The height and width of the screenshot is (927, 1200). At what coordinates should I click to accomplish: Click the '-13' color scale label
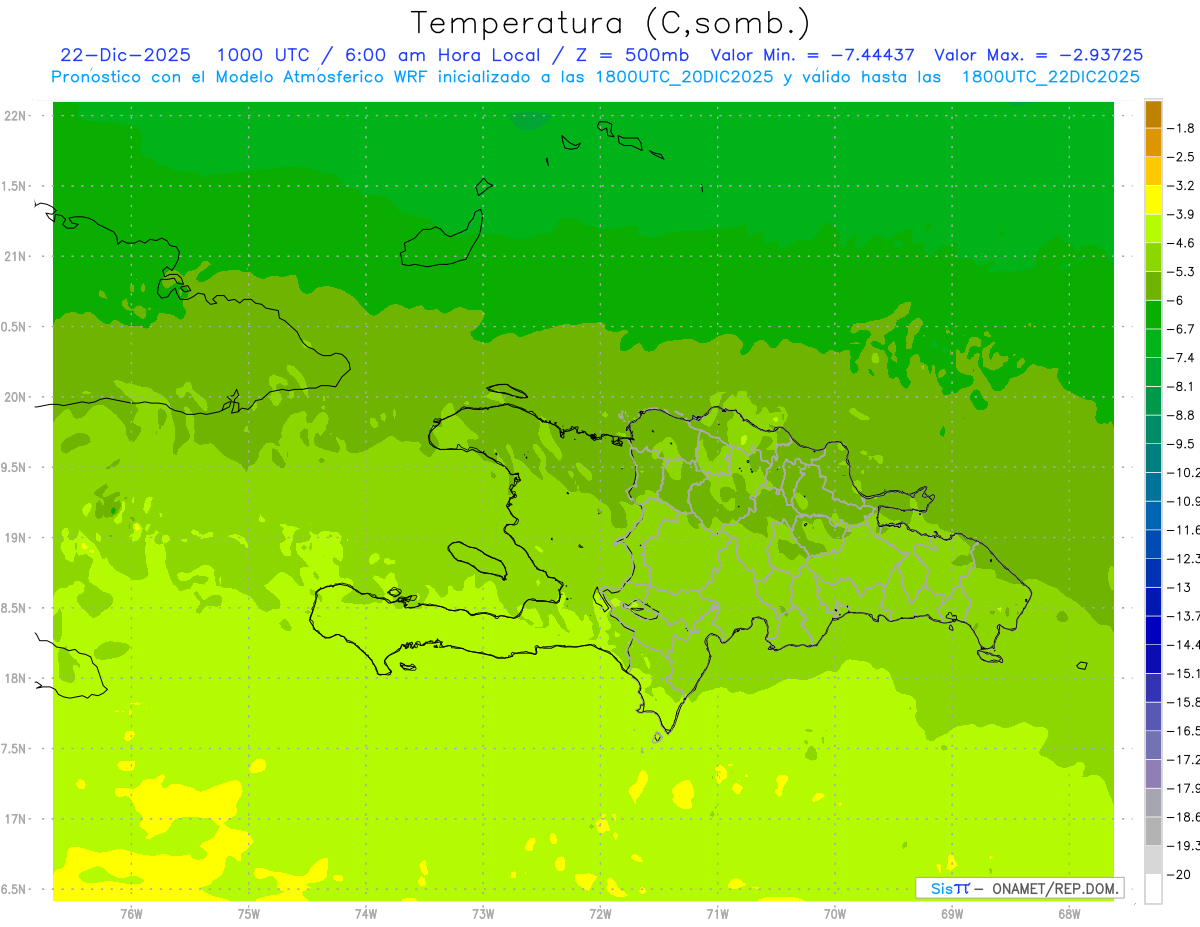point(1182,587)
